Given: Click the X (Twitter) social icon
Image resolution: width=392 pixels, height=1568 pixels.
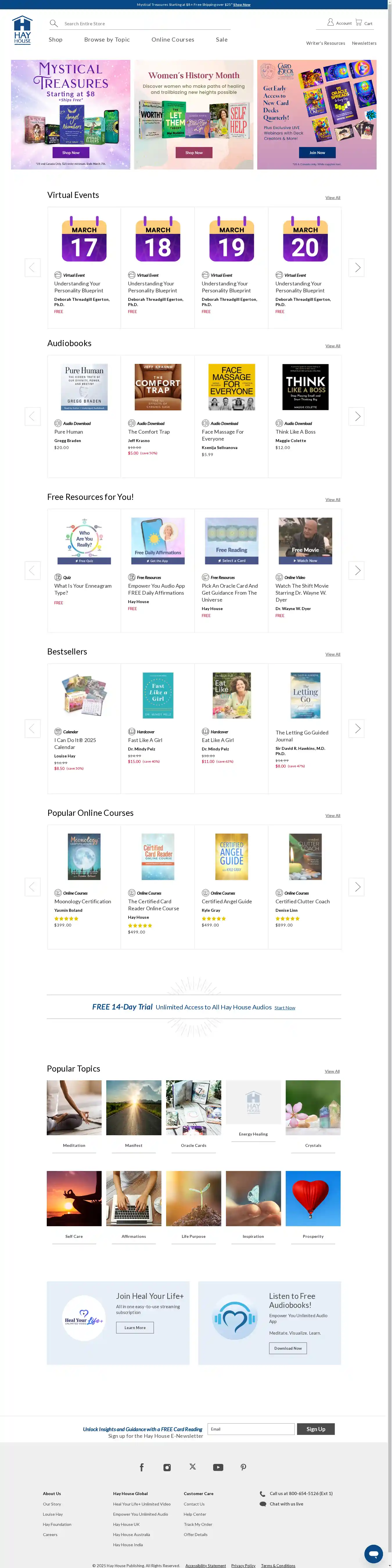Looking at the screenshot, I should click(192, 1467).
